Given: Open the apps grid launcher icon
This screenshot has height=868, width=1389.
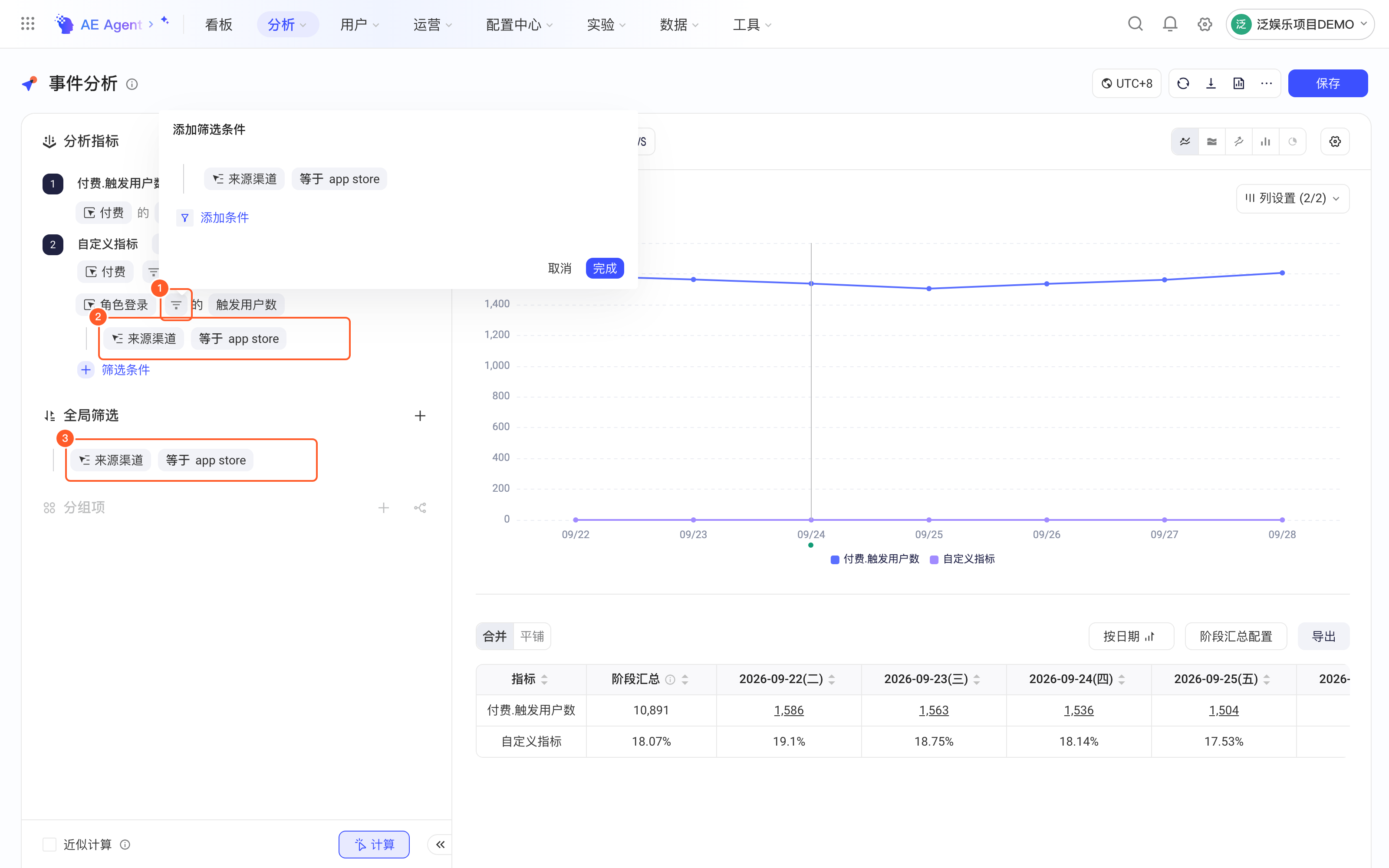Looking at the screenshot, I should point(27,24).
